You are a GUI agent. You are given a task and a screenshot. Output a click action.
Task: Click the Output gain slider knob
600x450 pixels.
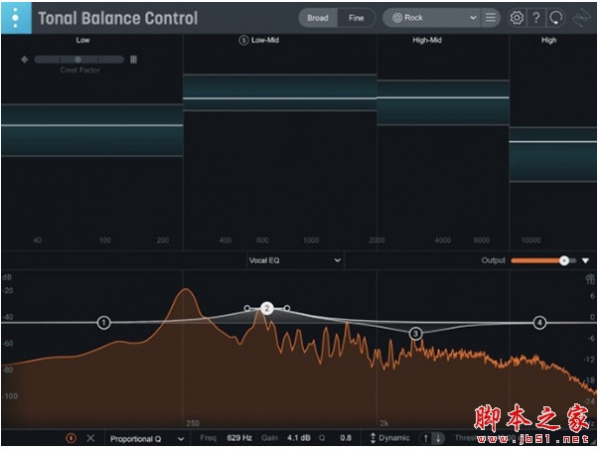[x=564, y=261]
